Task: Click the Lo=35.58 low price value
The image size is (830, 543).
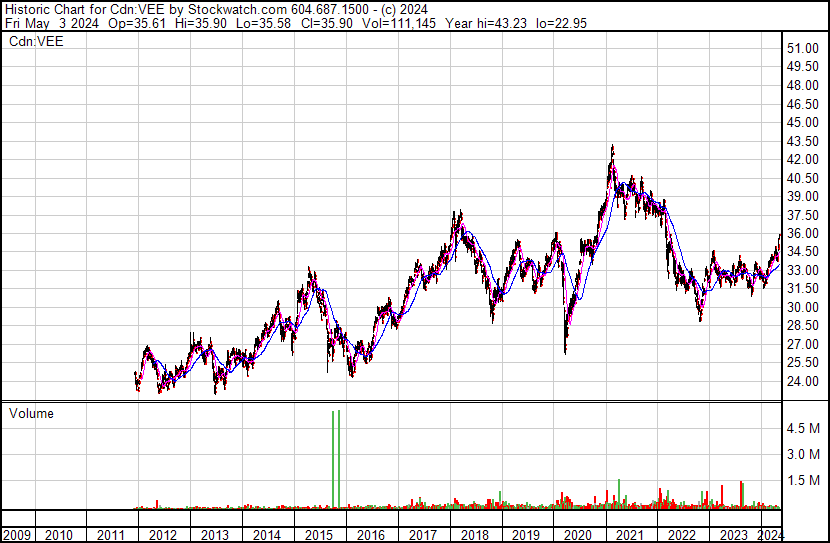Action: 263,23
